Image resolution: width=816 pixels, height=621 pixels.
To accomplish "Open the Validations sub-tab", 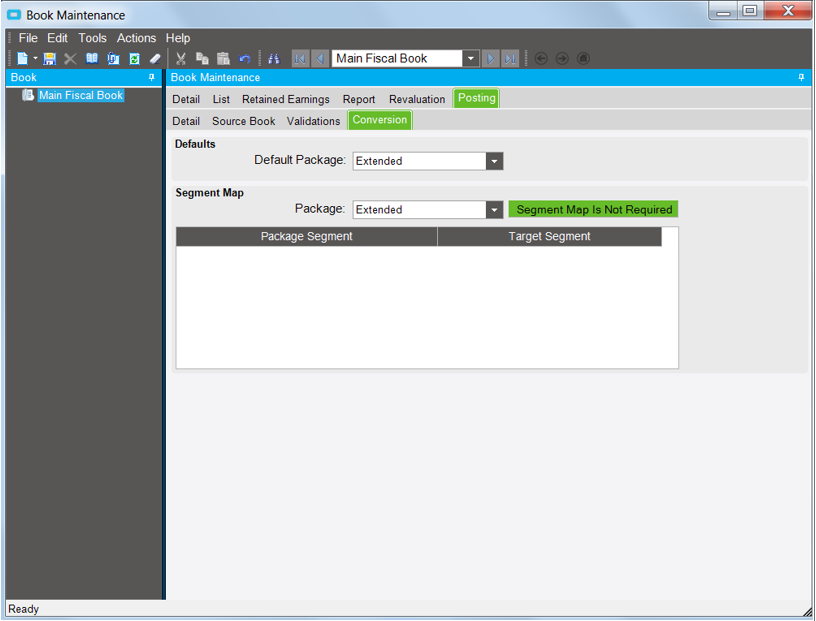I will tap(313, 121).
